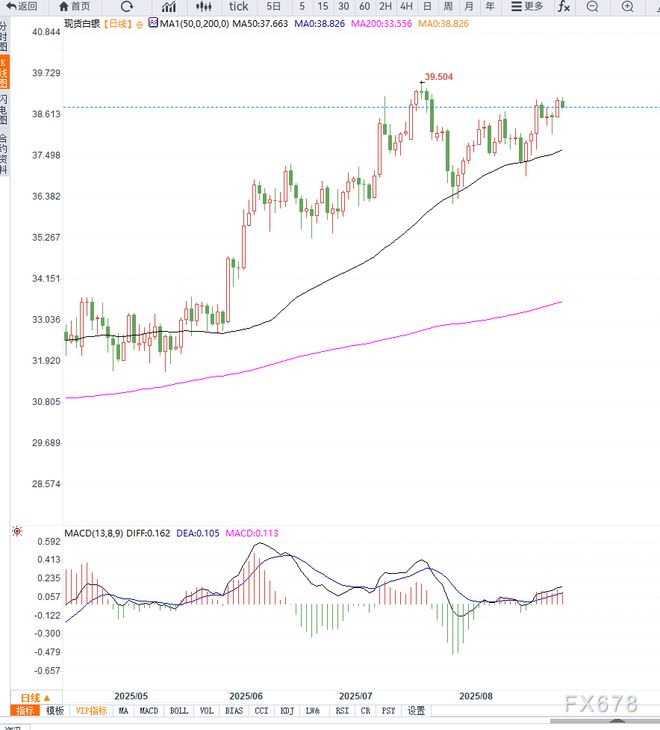
Task: Select the KDJ indicator tab
Action: click(287, 711)
